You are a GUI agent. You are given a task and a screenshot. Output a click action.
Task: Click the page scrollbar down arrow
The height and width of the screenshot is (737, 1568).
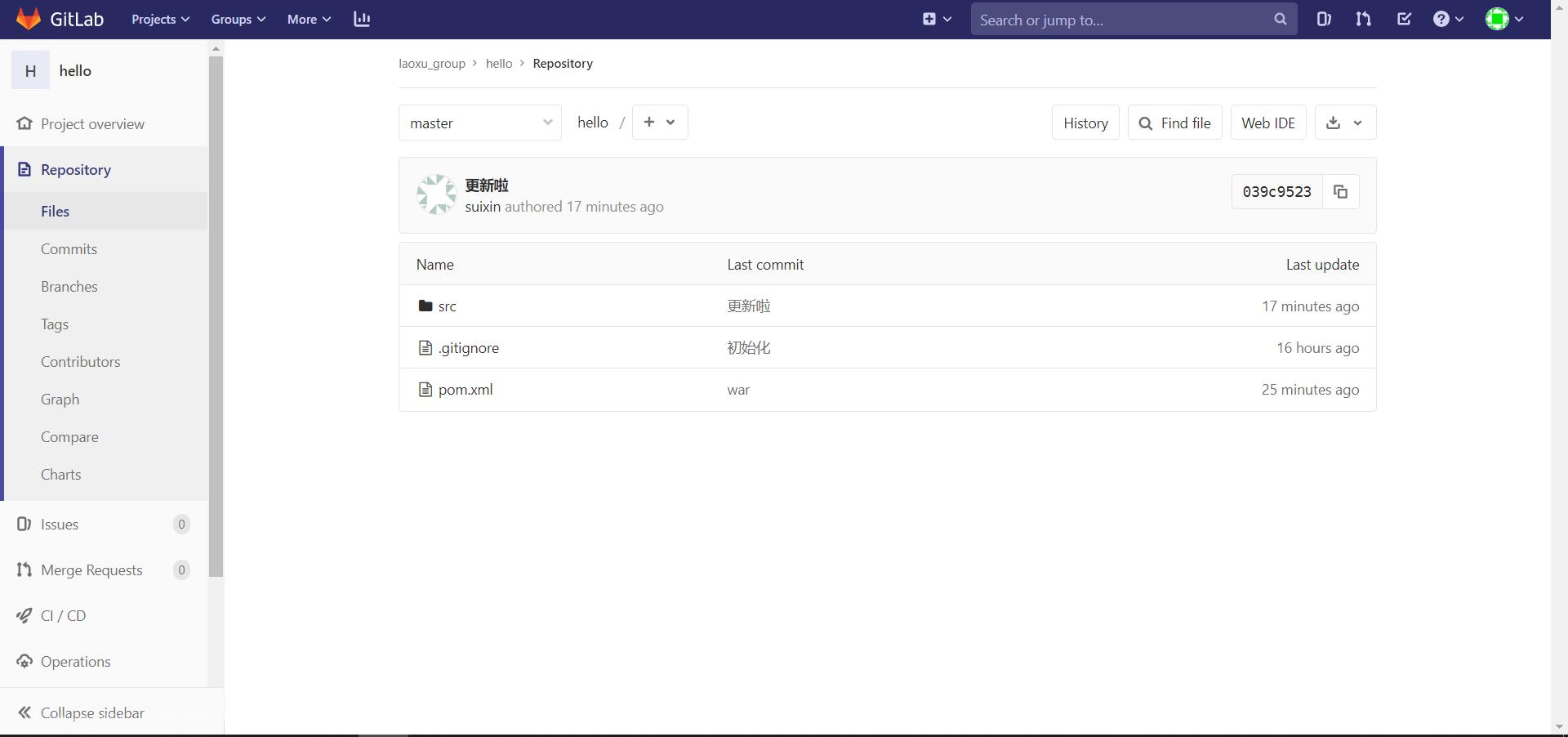point(1559,726)
